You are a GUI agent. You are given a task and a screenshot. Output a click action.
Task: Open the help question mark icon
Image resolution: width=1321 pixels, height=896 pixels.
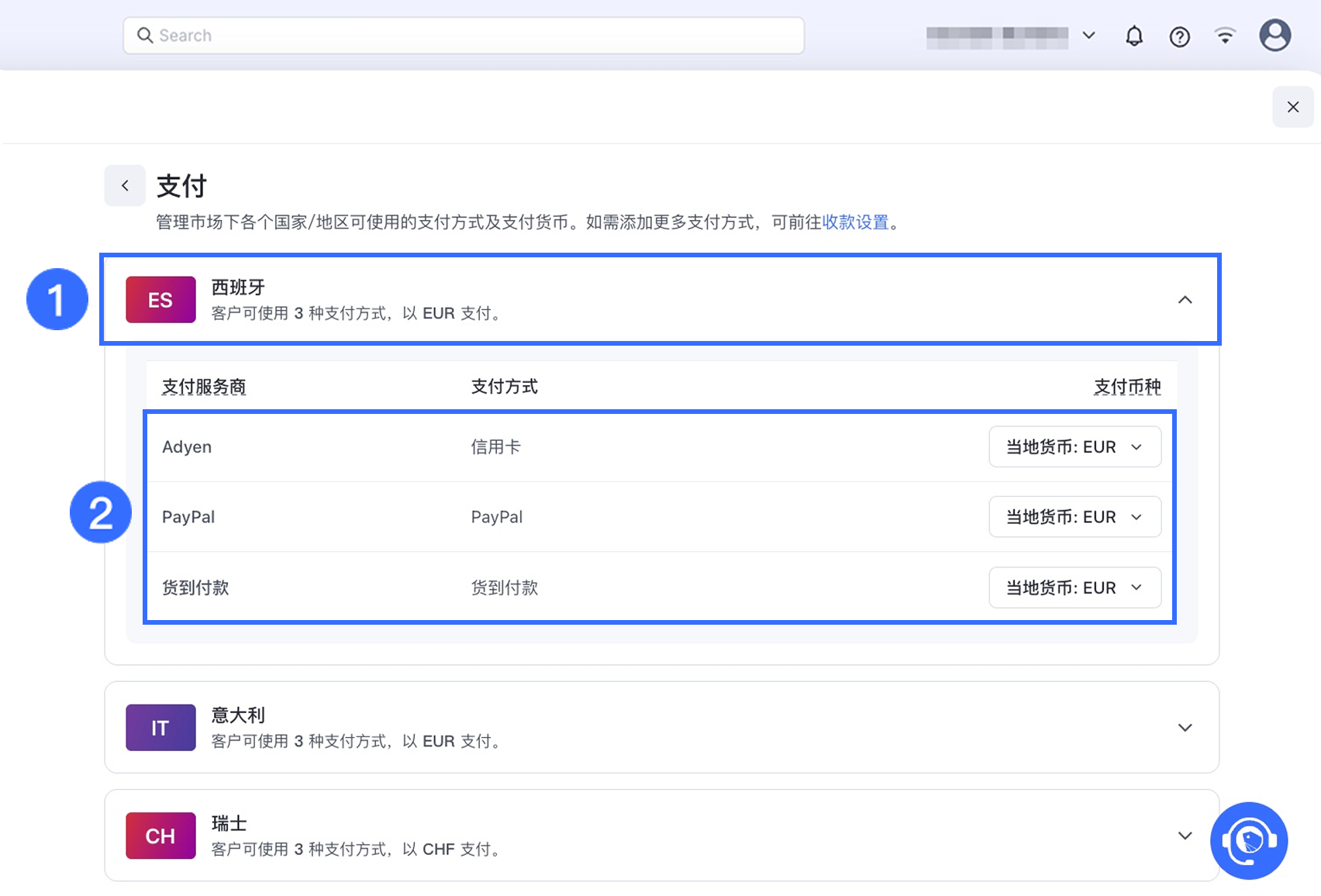[1179, 36]
